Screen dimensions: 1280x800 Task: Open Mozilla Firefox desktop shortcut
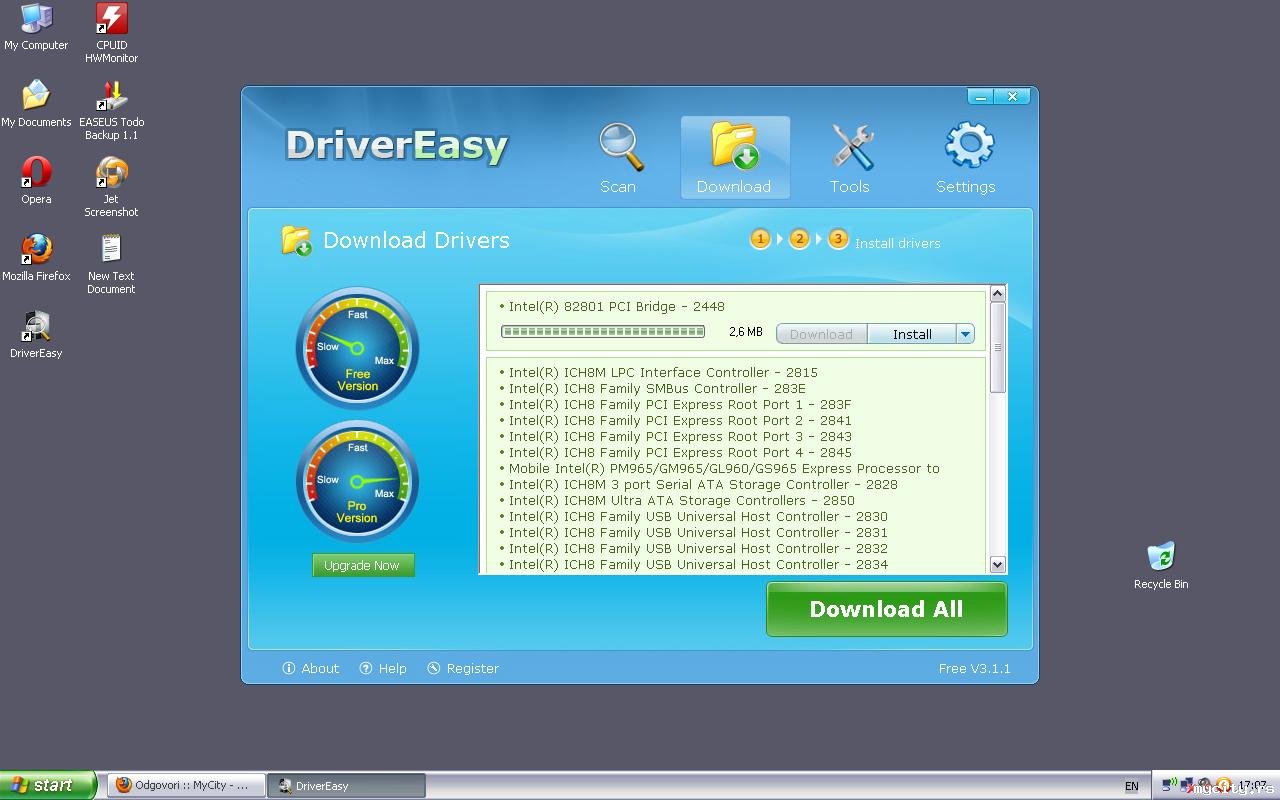(x=36, y=258)
